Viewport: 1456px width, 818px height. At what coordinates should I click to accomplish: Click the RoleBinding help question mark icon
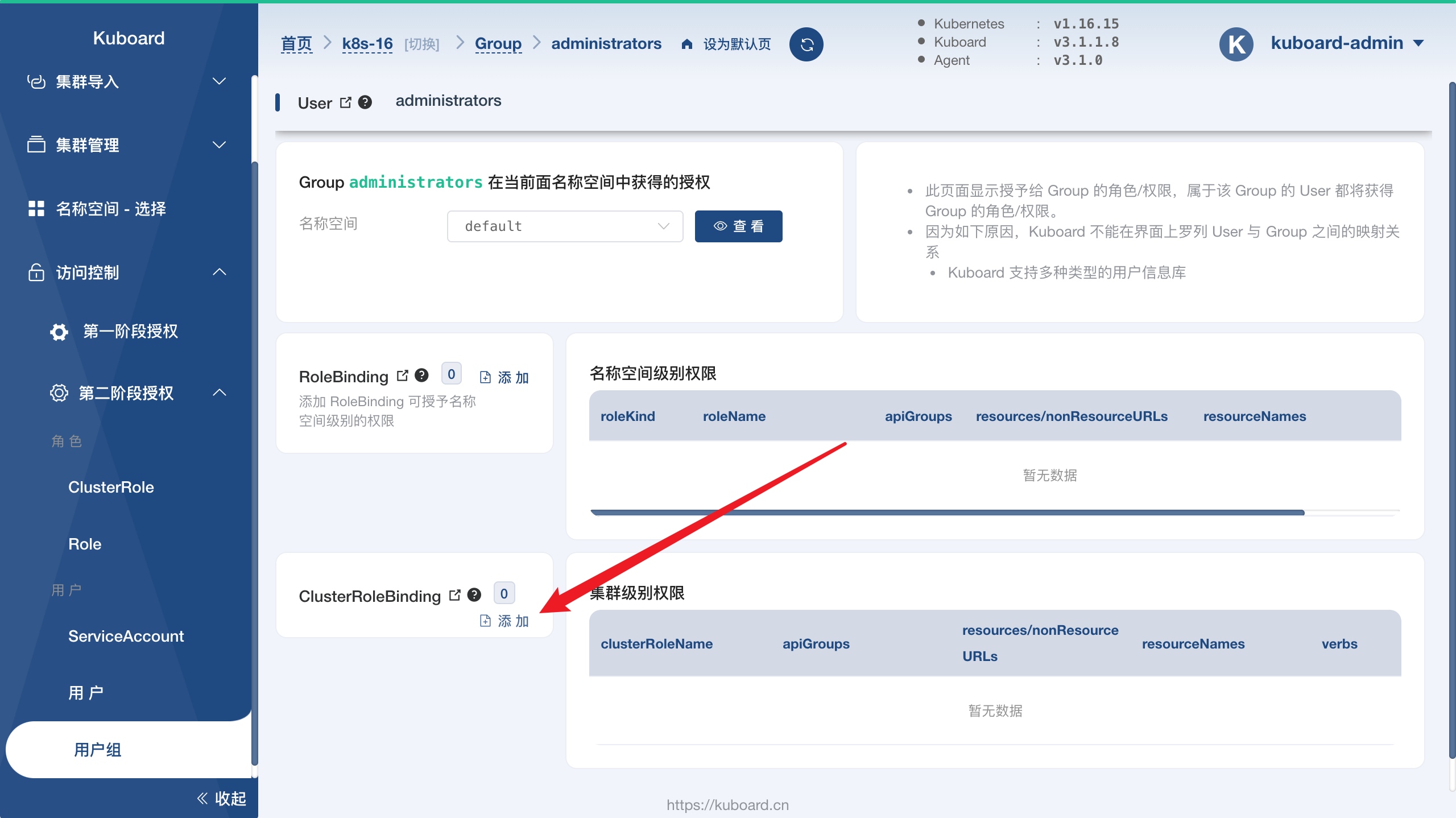[x=421, y=375]
